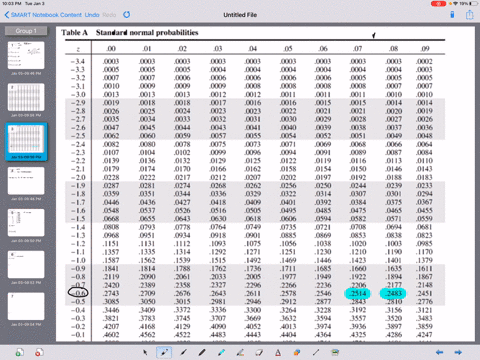Open the second page thumbnail
Screen dimensions: 480x360
point(26,97)
